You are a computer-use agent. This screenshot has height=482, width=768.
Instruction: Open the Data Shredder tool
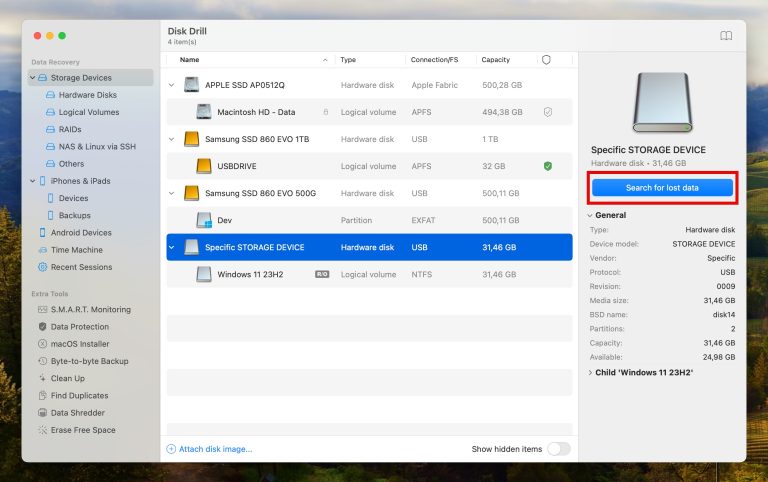pyautogui.click(x=77, y=413)
